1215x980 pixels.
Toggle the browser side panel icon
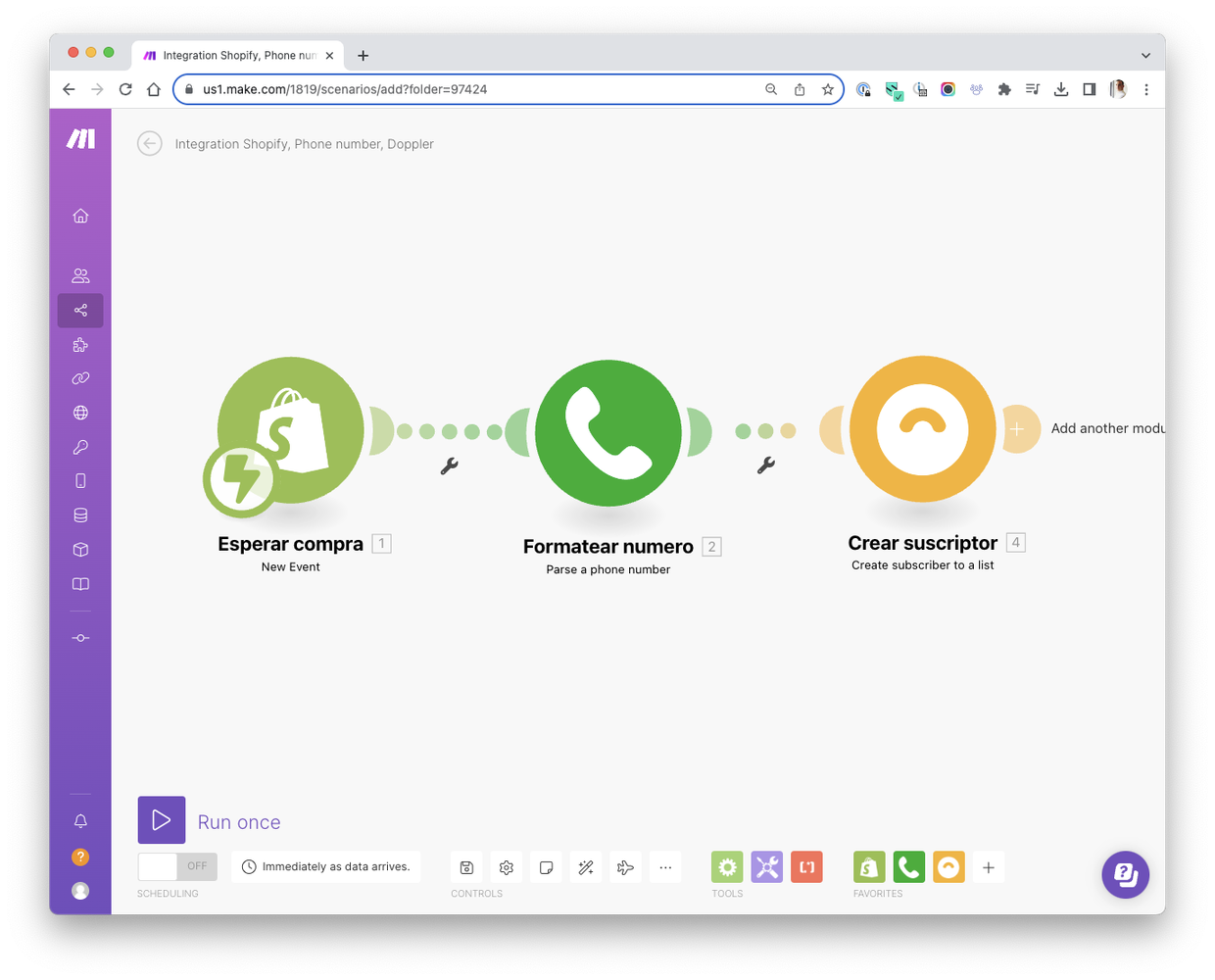click(1090, 89)
